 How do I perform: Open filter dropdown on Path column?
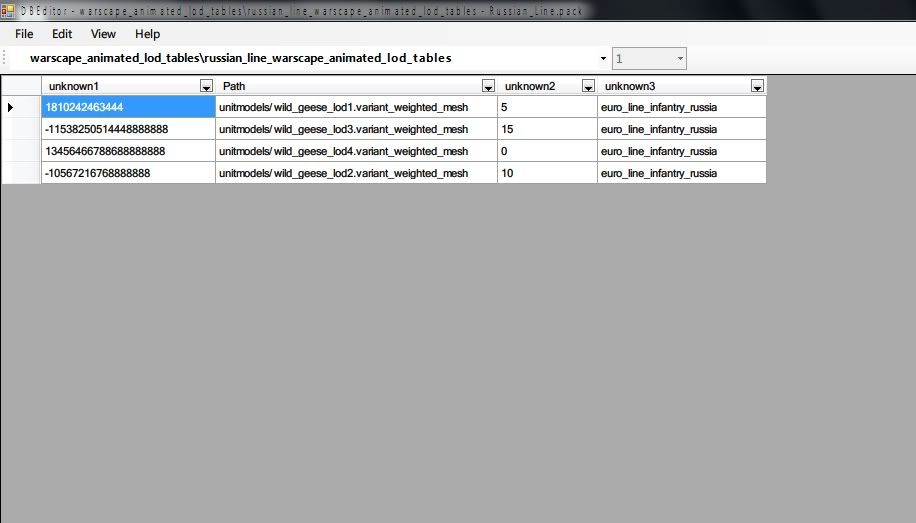pos(489,86)
